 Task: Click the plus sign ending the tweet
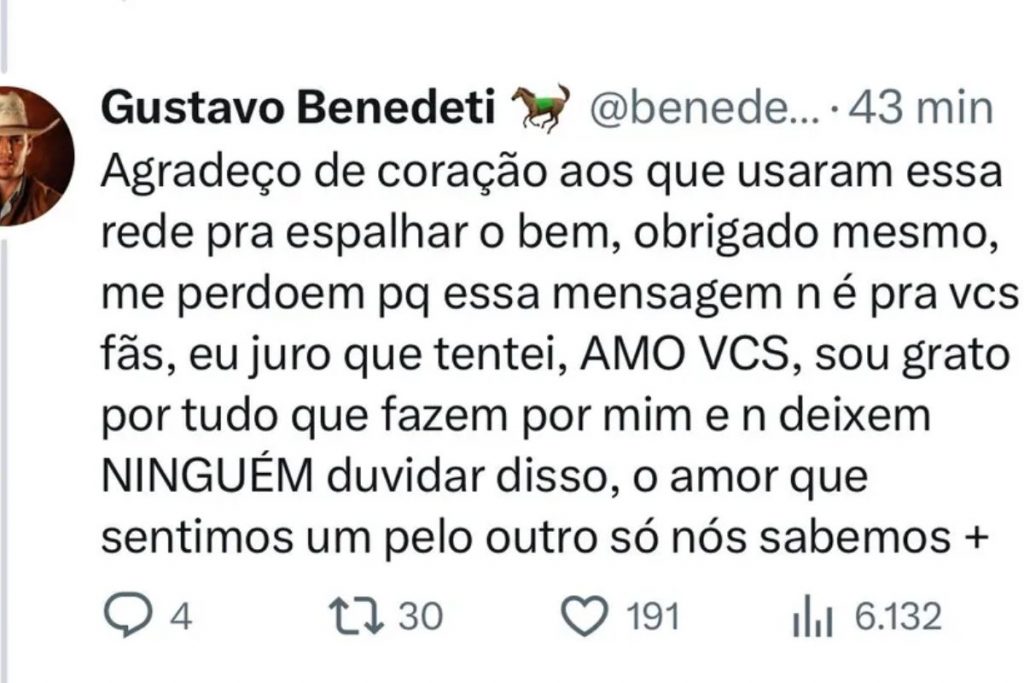[x=966, y=540]
